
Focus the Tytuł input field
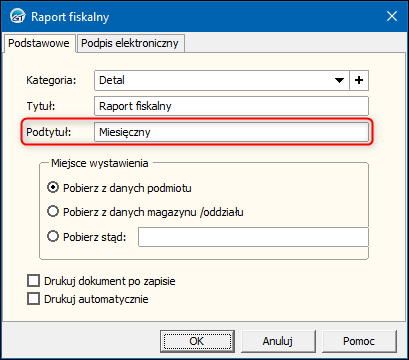point(231,106)
